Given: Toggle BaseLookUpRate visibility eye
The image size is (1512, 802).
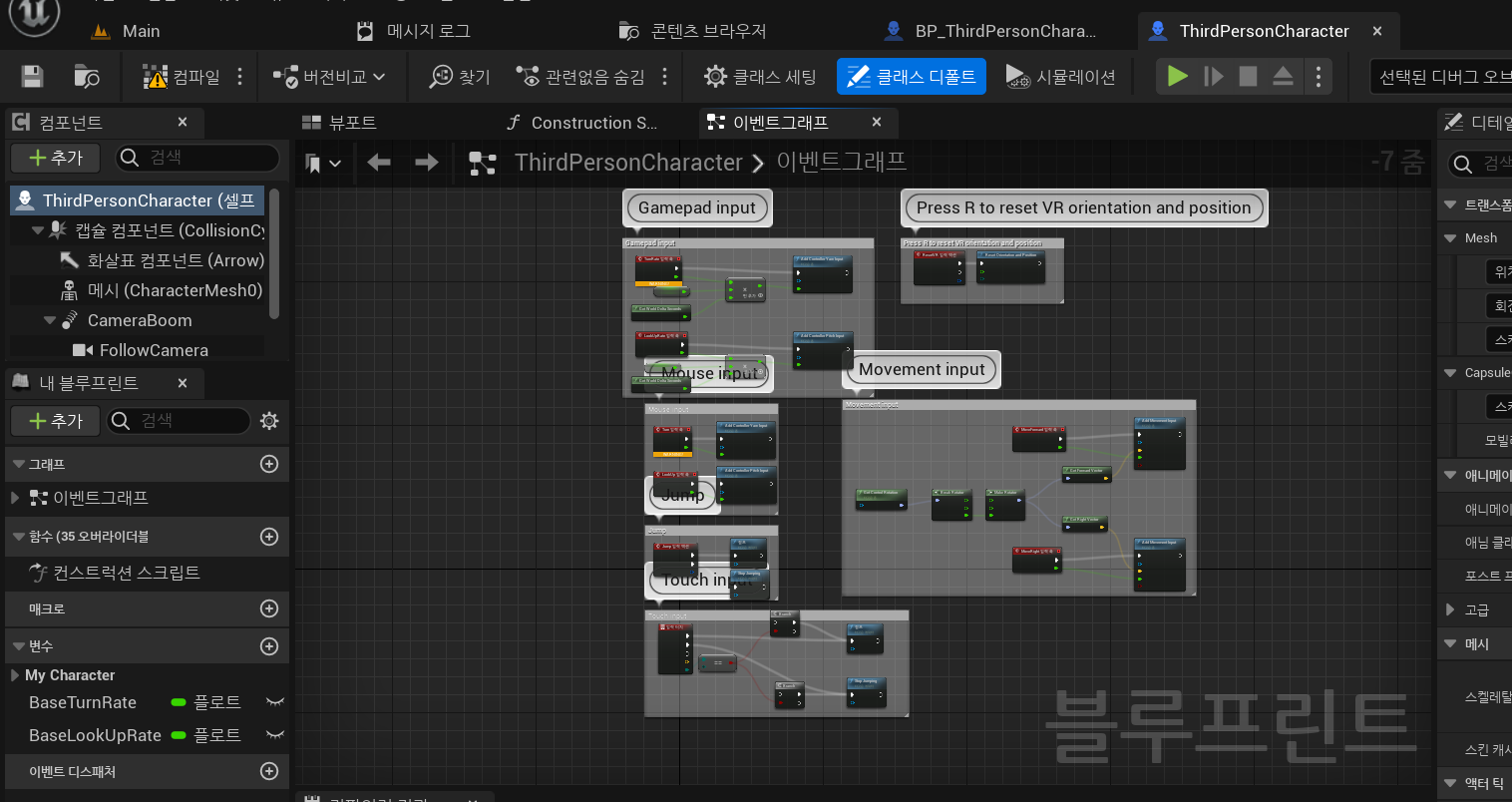Looking at the screenshot, I should tap(275, 735).
